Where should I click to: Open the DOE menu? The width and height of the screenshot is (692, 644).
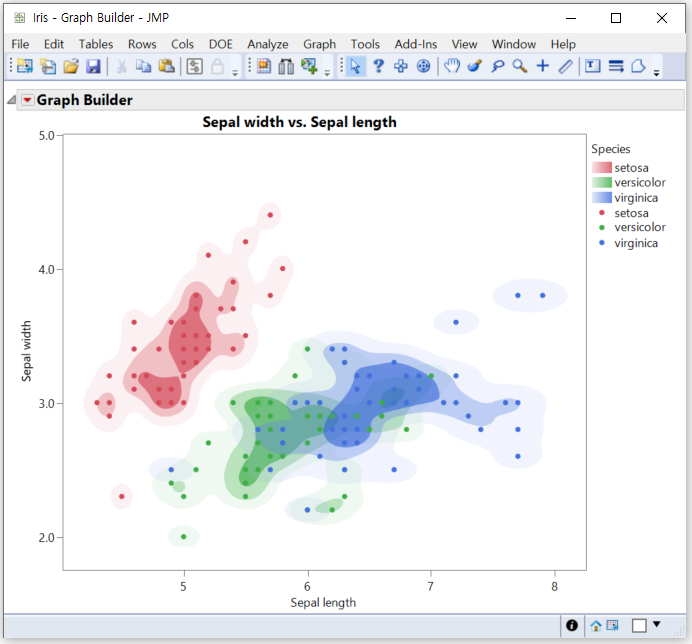pyautogui.click(x=221, y=44)
